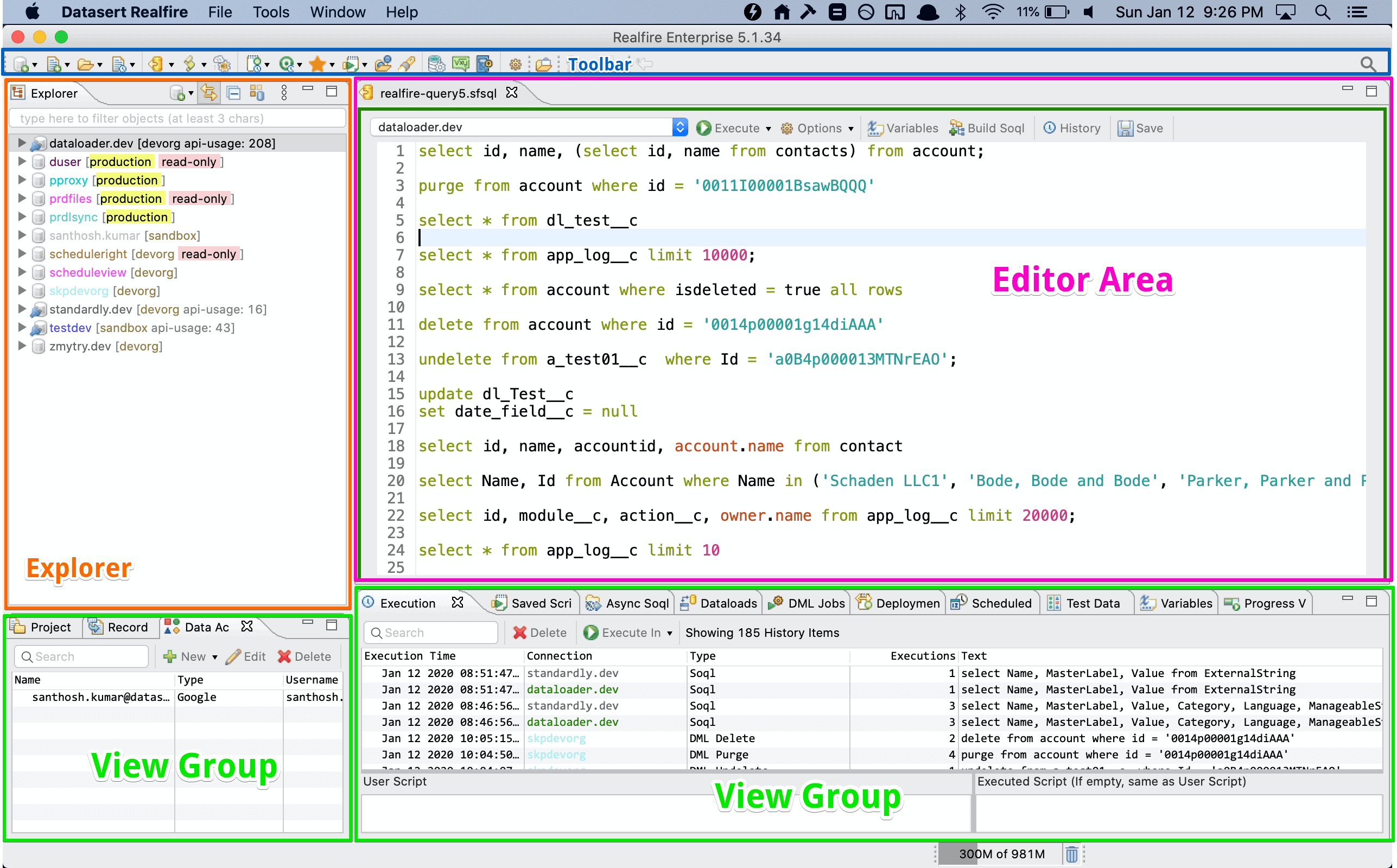
Task: Select the DML Purge history row
Action: (x=872, y=754)
